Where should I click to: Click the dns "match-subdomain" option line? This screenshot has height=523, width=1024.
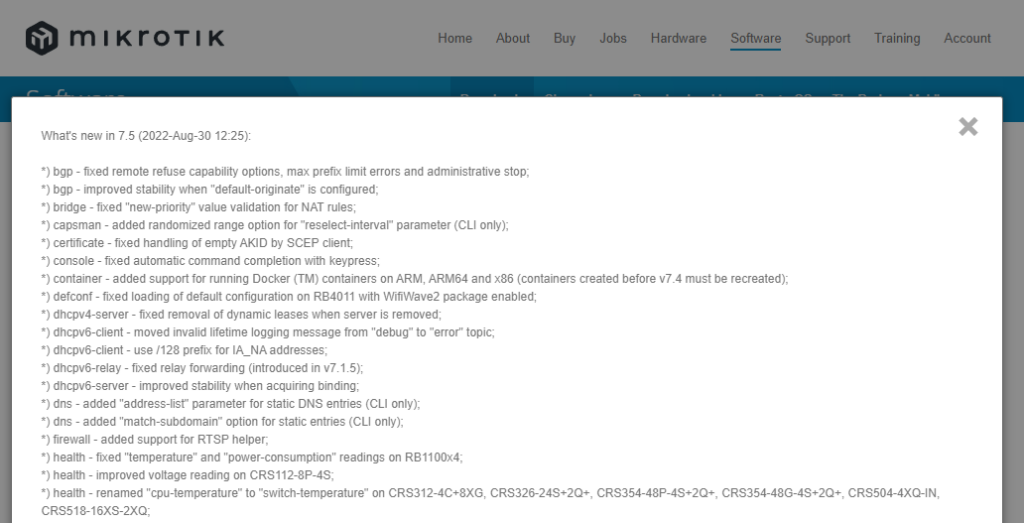pos(222,421)
